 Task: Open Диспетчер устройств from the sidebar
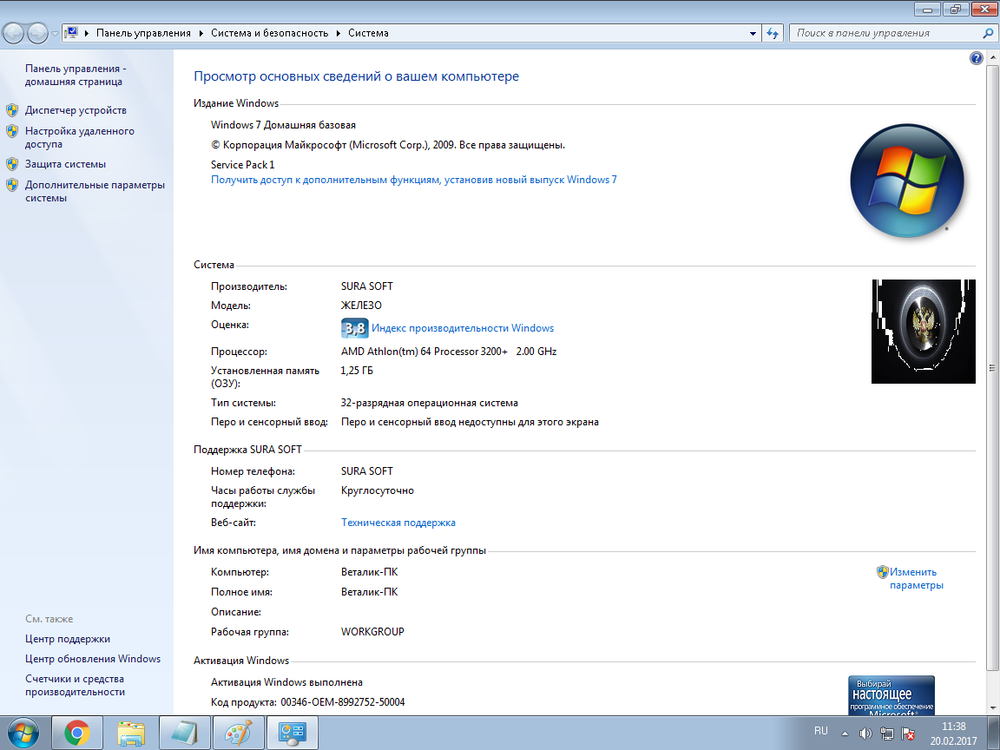[x=75, y=110]
